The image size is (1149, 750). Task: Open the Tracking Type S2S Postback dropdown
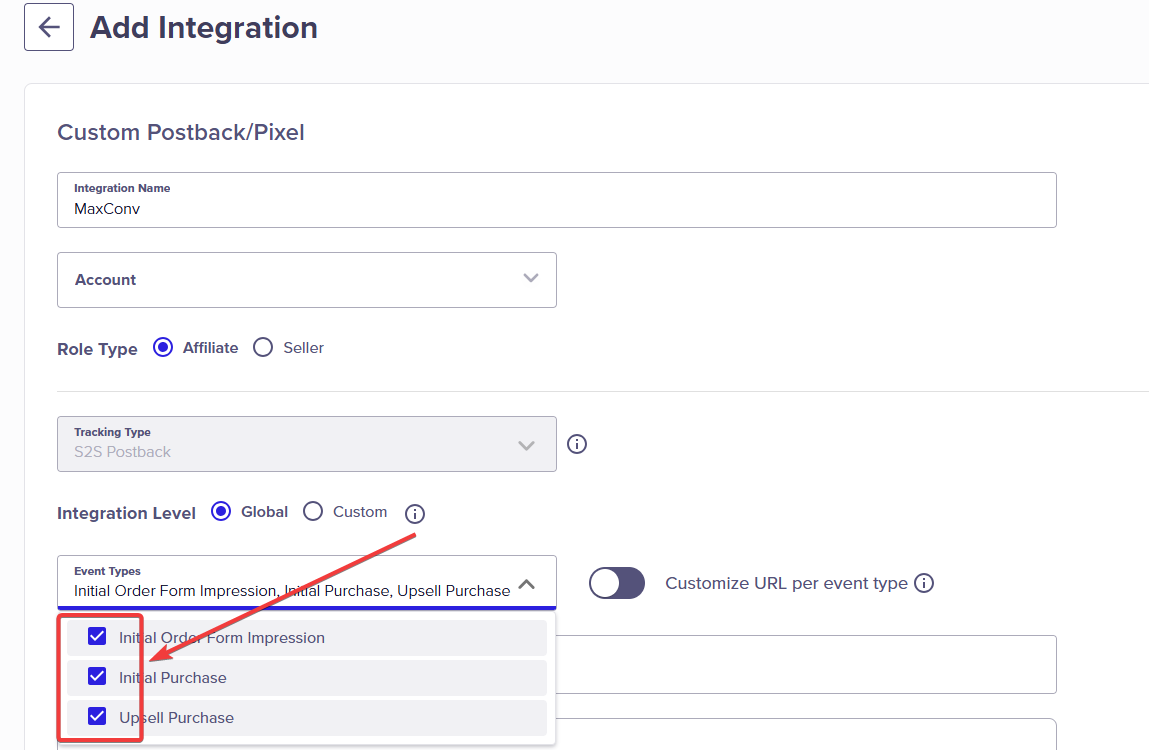coord(307,444)
